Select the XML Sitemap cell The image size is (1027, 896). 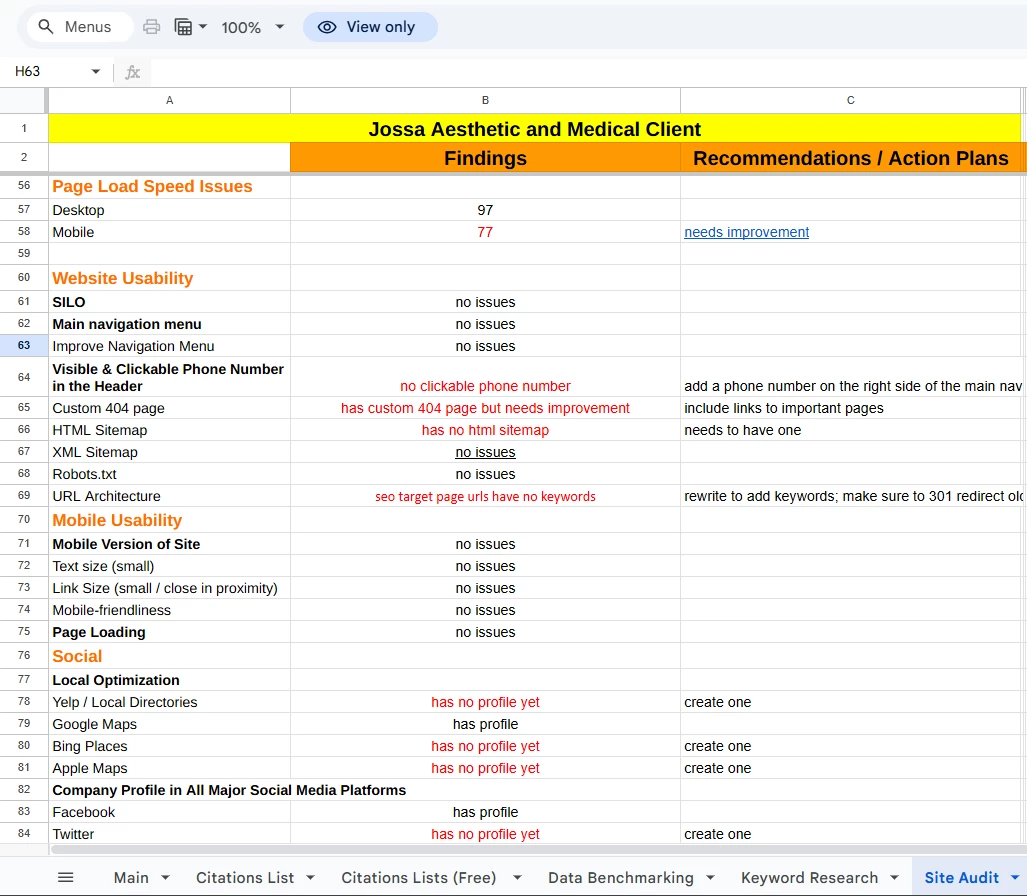(x=170, y=453)
